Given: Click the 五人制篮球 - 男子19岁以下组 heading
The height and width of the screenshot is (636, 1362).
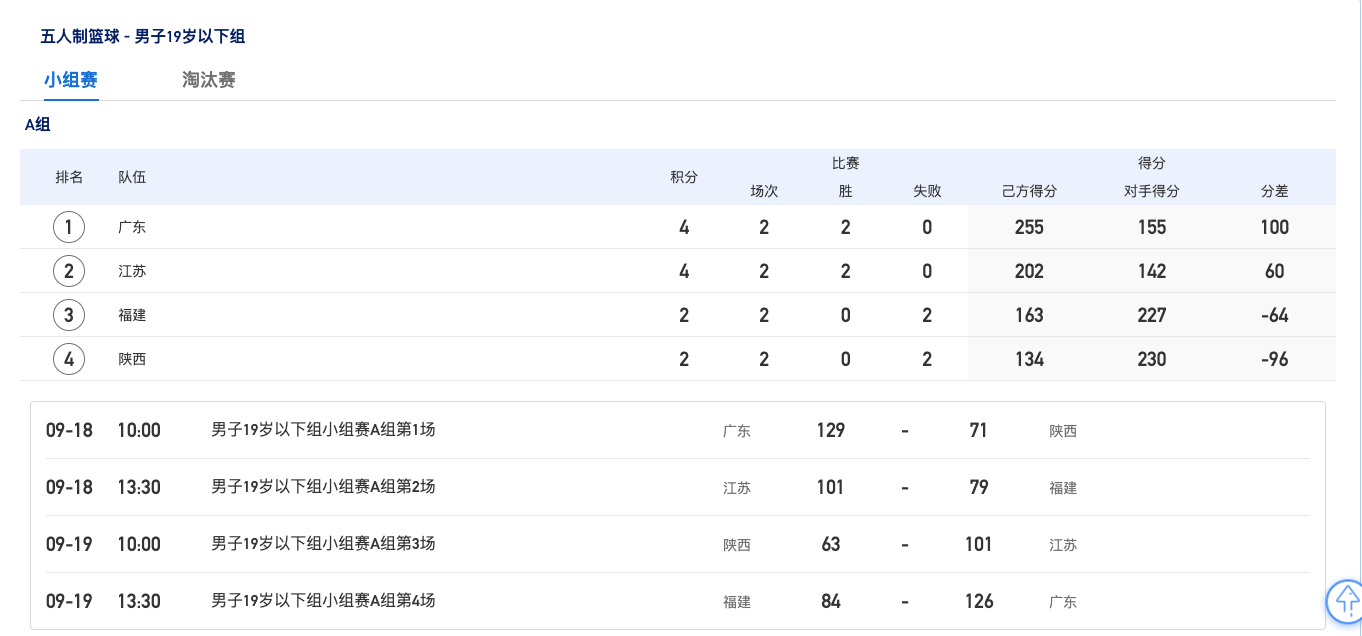Looking at the screenshot, I should pos(143,37).
